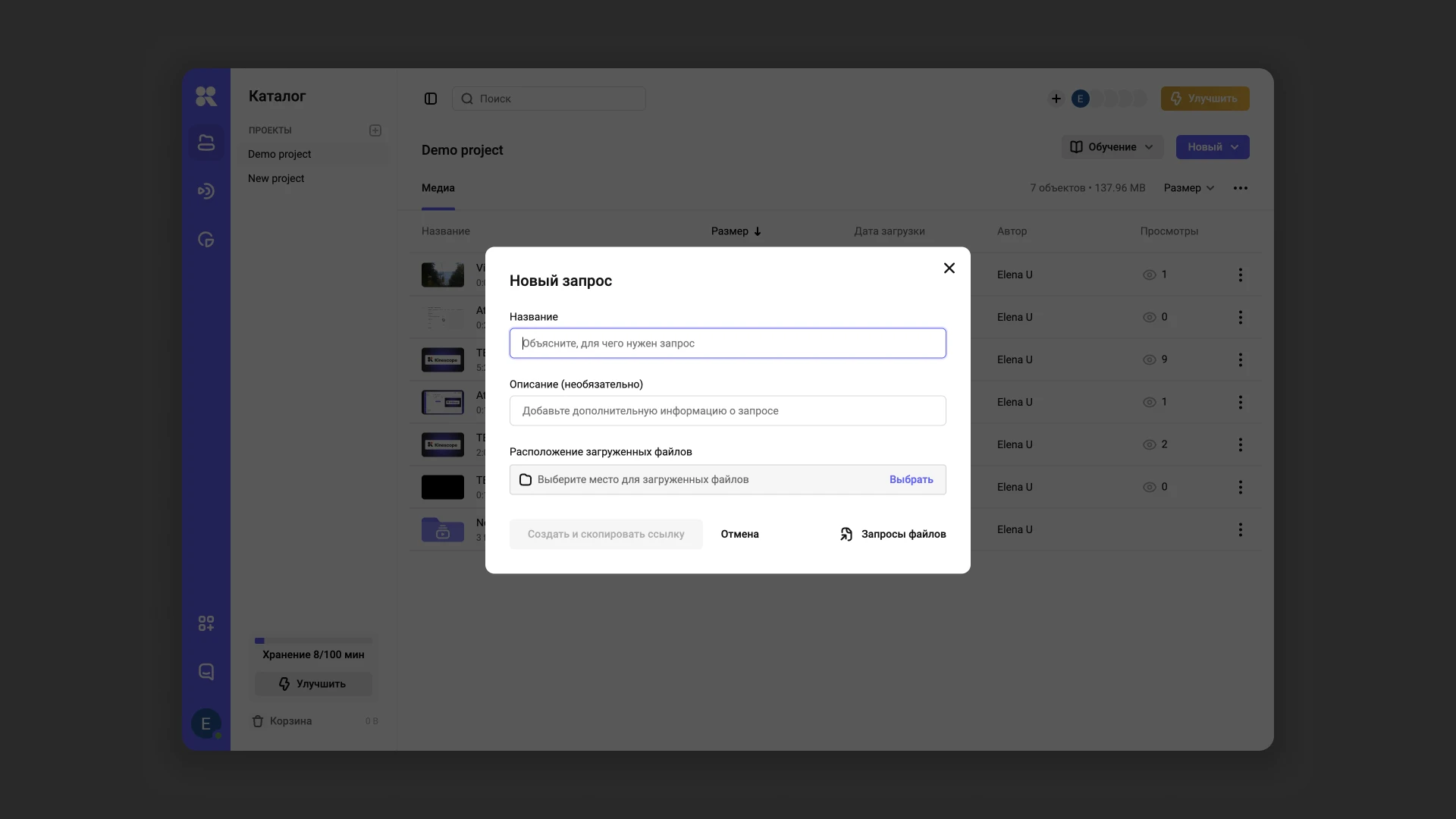Open the Размер sort dropdown
Image resolution: width=1456 pixels, height=819 pixels.
click(x=1188, y=188)
